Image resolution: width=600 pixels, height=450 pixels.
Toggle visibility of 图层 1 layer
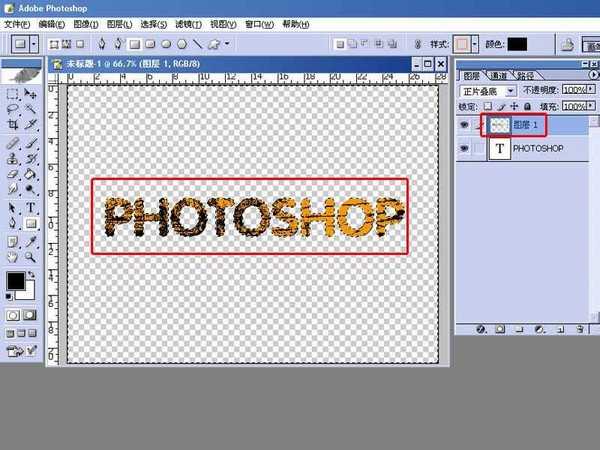tap(463, 124)
